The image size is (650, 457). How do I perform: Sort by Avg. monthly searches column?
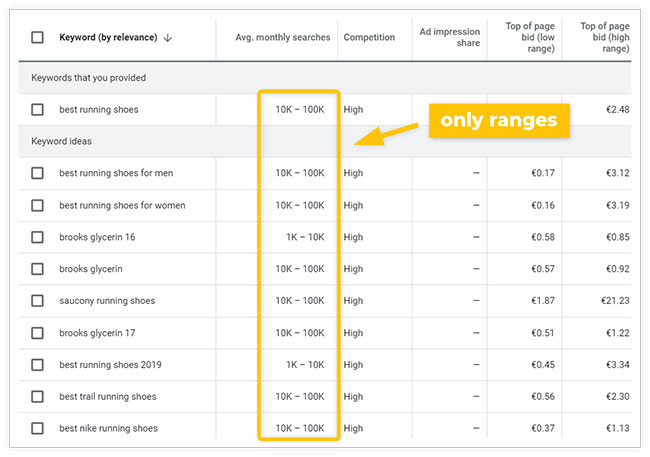pyautogui.click(x=283, y=37)
